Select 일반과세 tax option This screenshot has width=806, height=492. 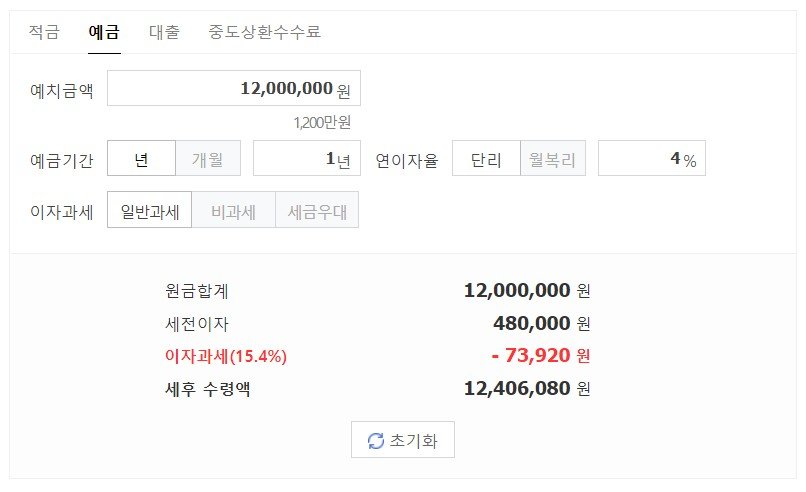pyautogui.click(x=150, y=210)
